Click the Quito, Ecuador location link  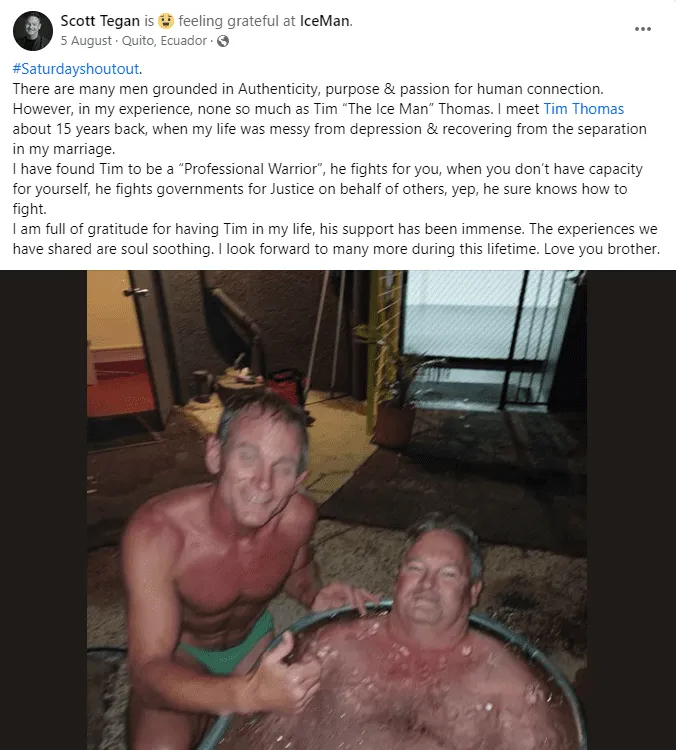(x=164, y=41)
